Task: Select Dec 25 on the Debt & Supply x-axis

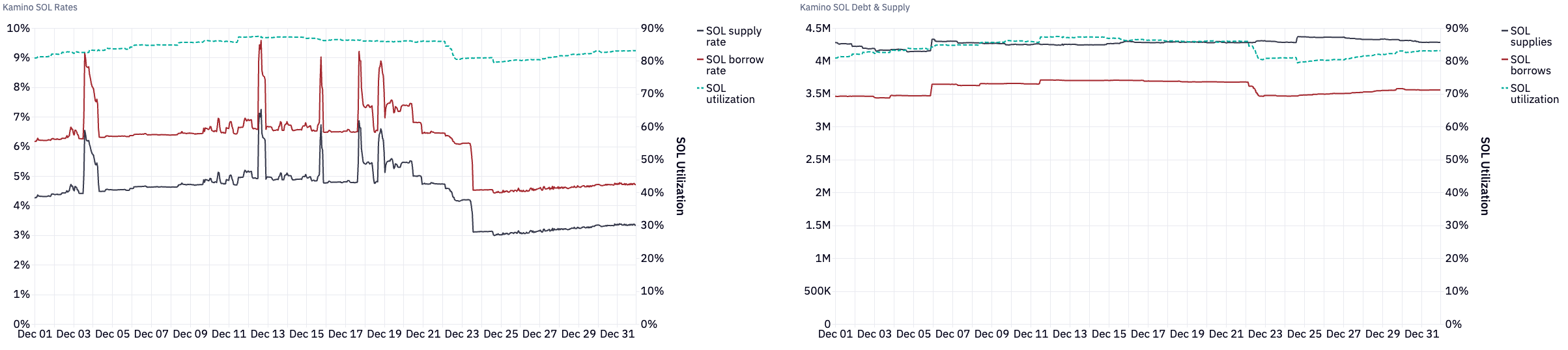Action: (x=1304, y=334)
